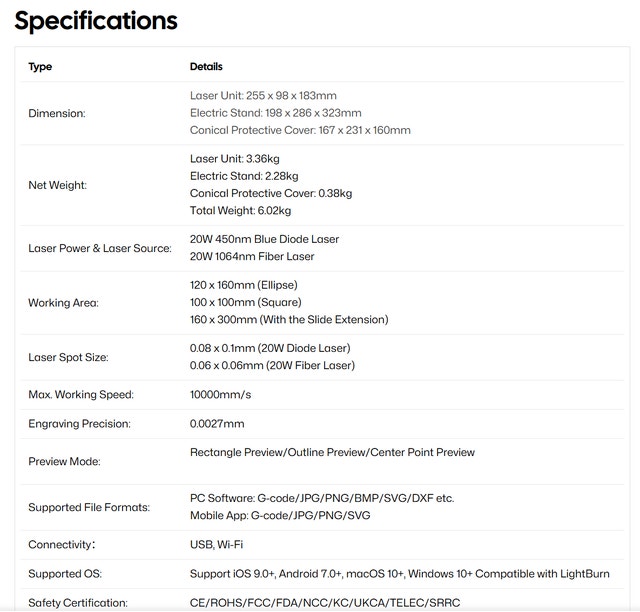The height and width of the screenshot is (612, 640).
Task: Click the Preview Mode row label
Action: click(x=64, y=461)
